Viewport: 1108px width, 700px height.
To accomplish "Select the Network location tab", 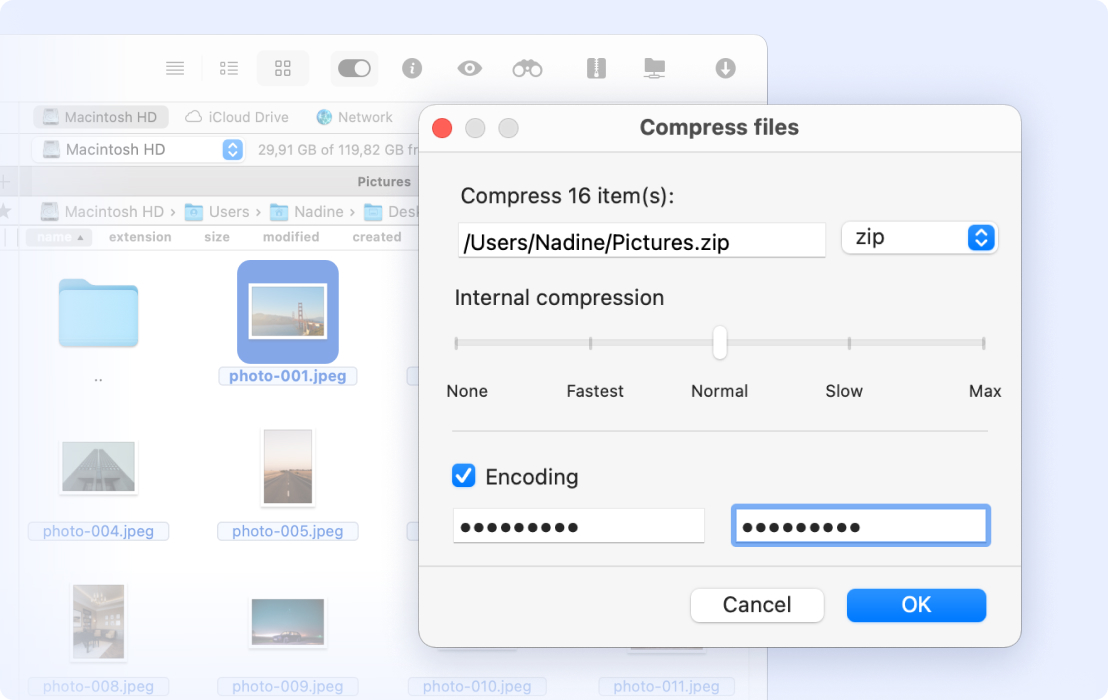I will [x=354, y=117].
